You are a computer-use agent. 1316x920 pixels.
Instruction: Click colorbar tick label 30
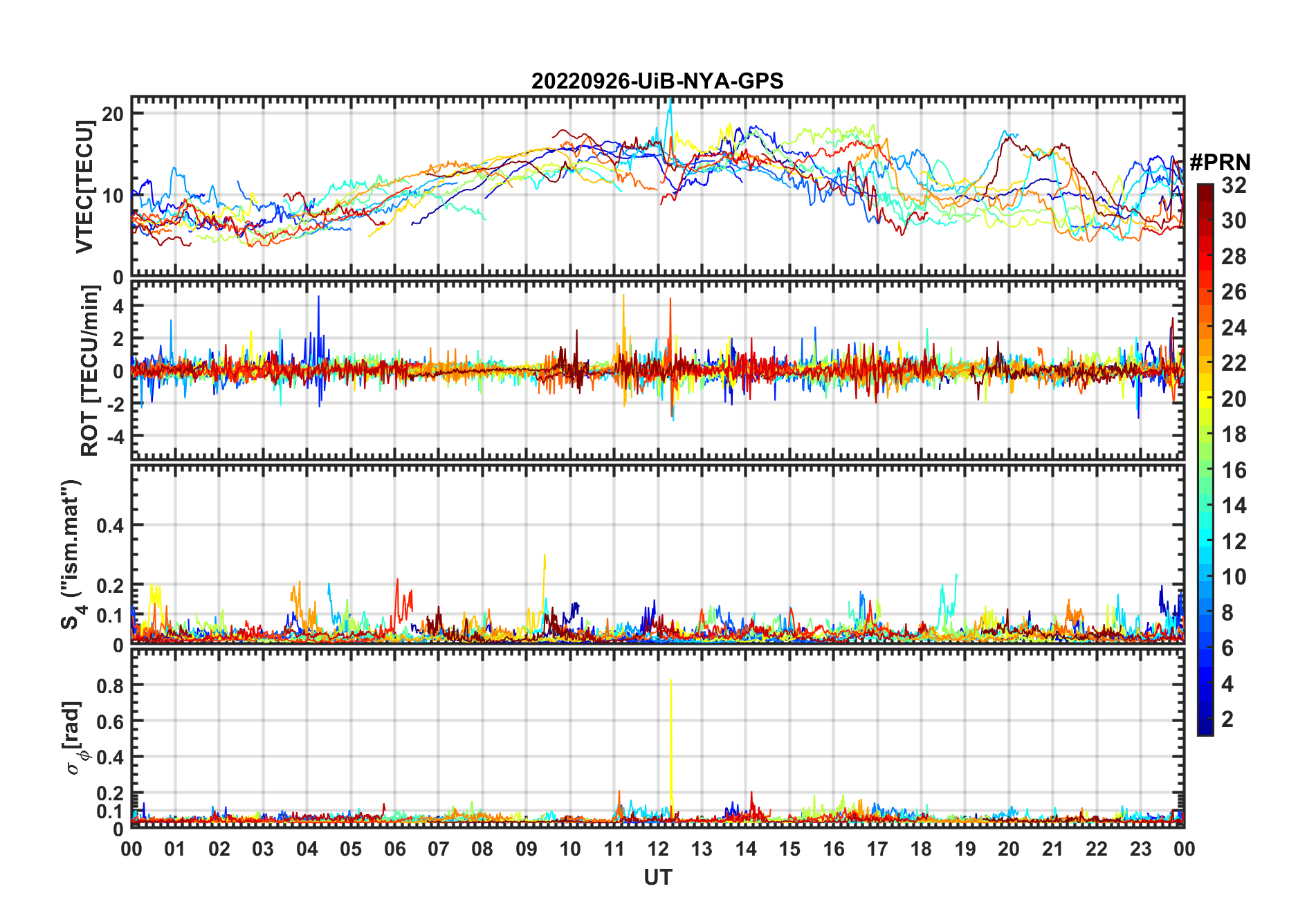1234,221
